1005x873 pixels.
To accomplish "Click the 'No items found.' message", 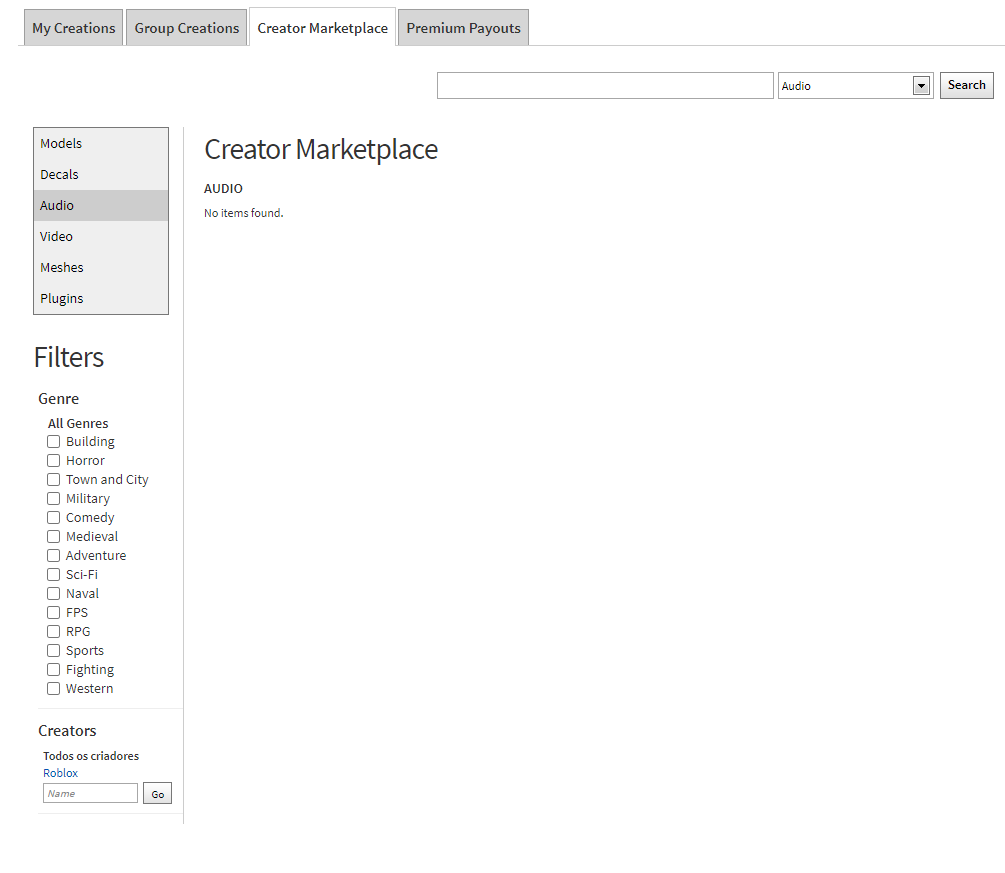I will (244, 213).
